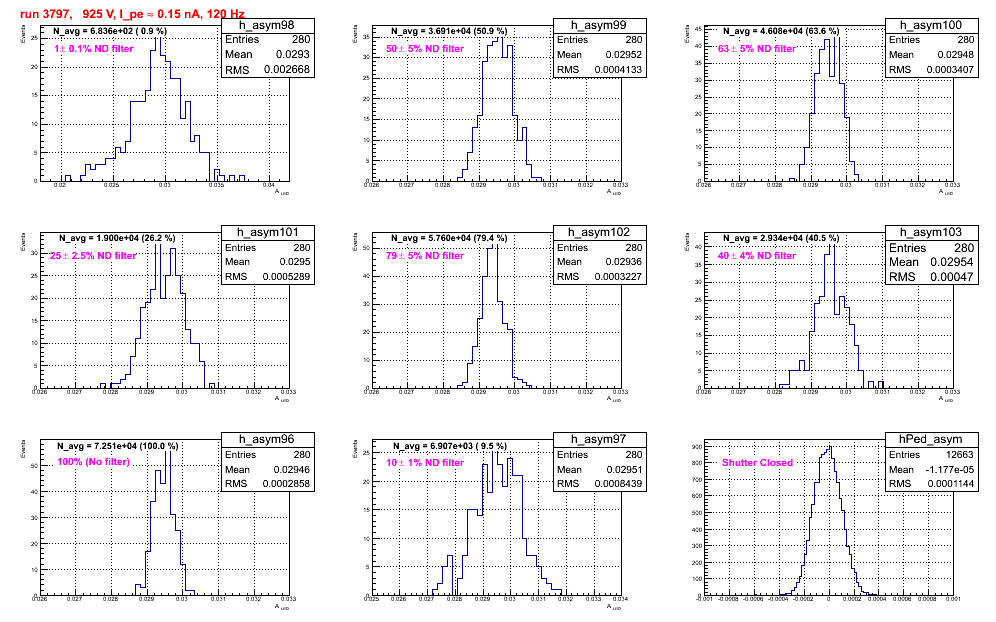The height and width of the screenshot is (622, 996).
Task: Click RMS value 0.002668 in h_asym98
Action: [x=287, y=70]
